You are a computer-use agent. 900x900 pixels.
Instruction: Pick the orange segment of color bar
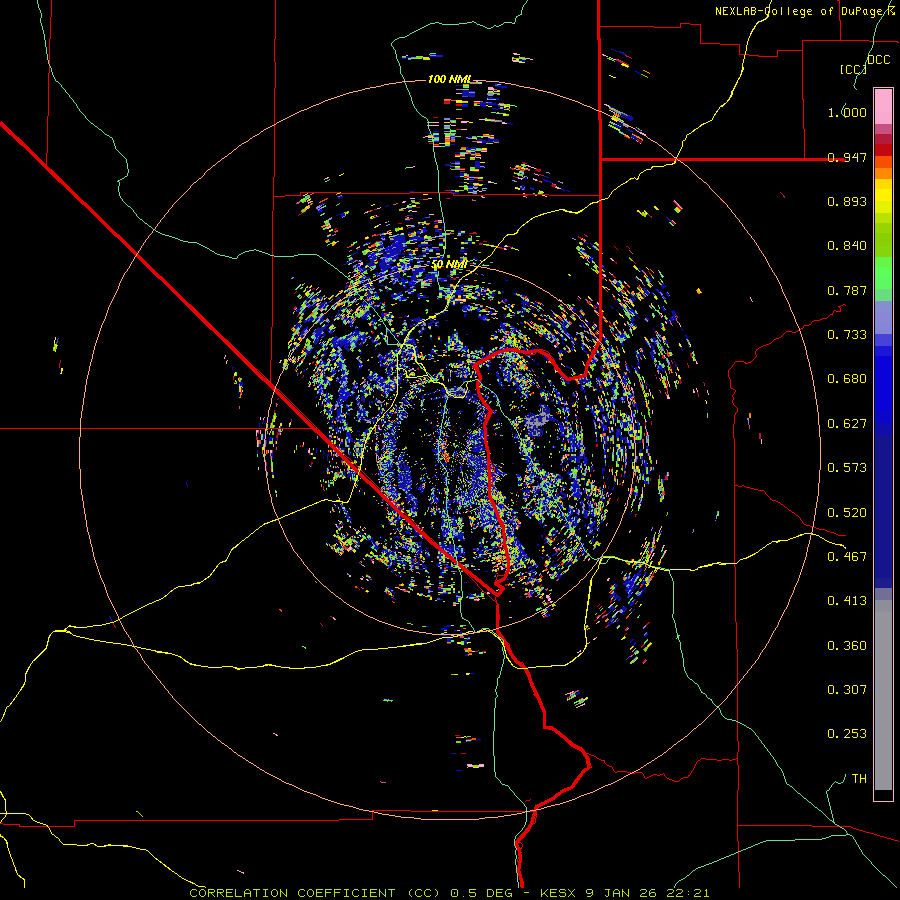click(x=883, y=173)
